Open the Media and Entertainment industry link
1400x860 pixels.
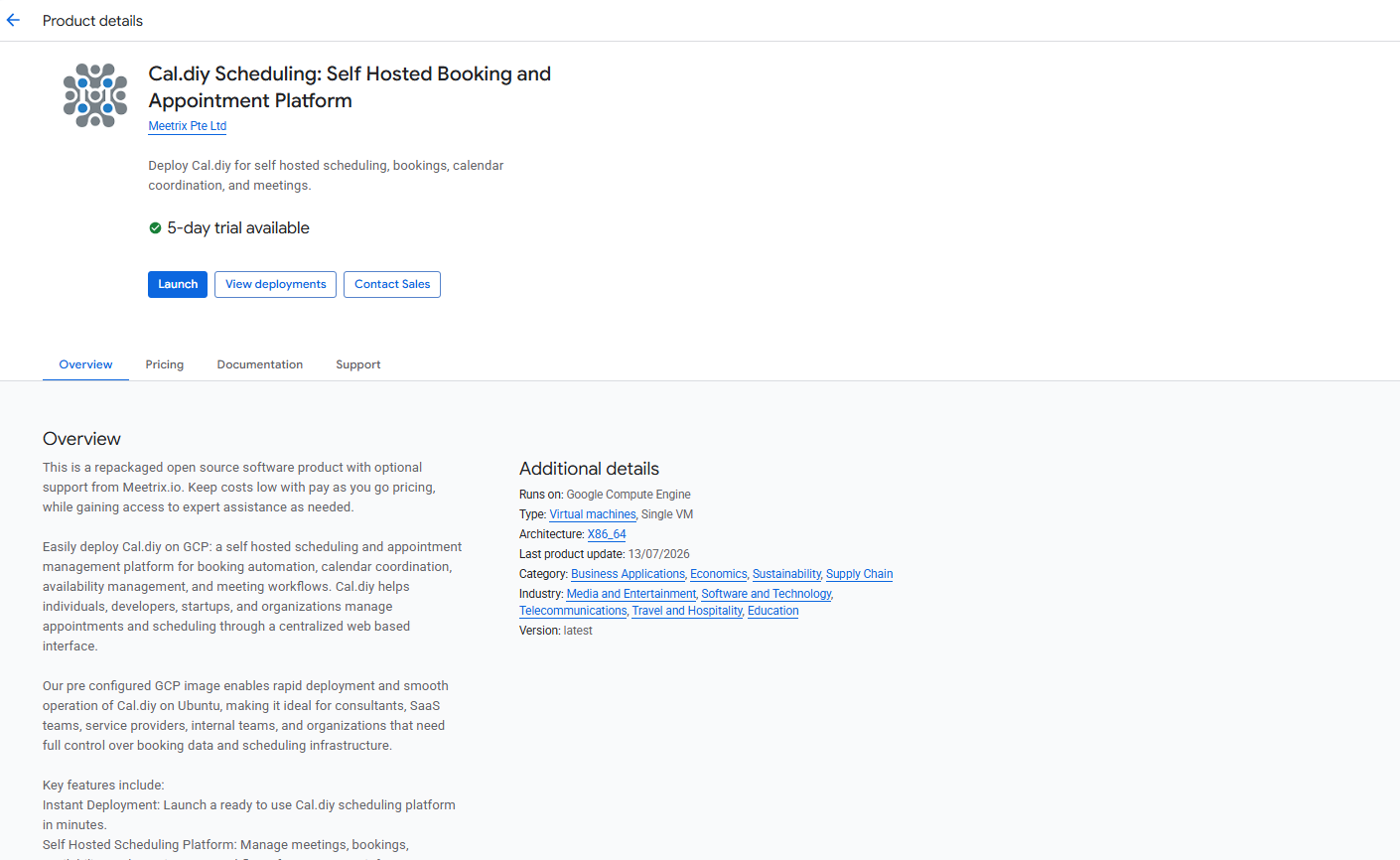coord(631,594)
